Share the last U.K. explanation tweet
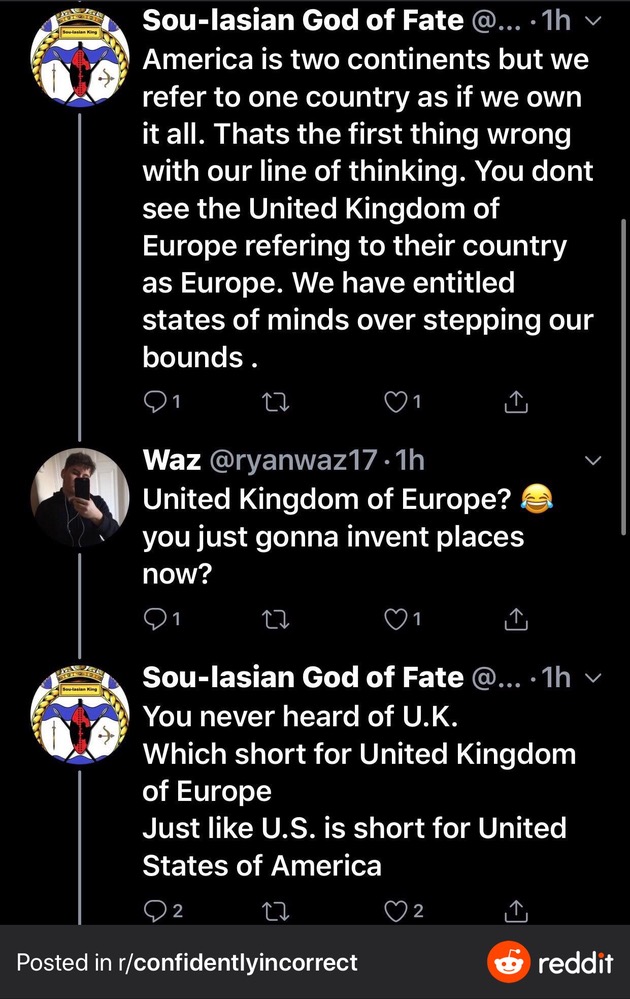 [515, 910]
